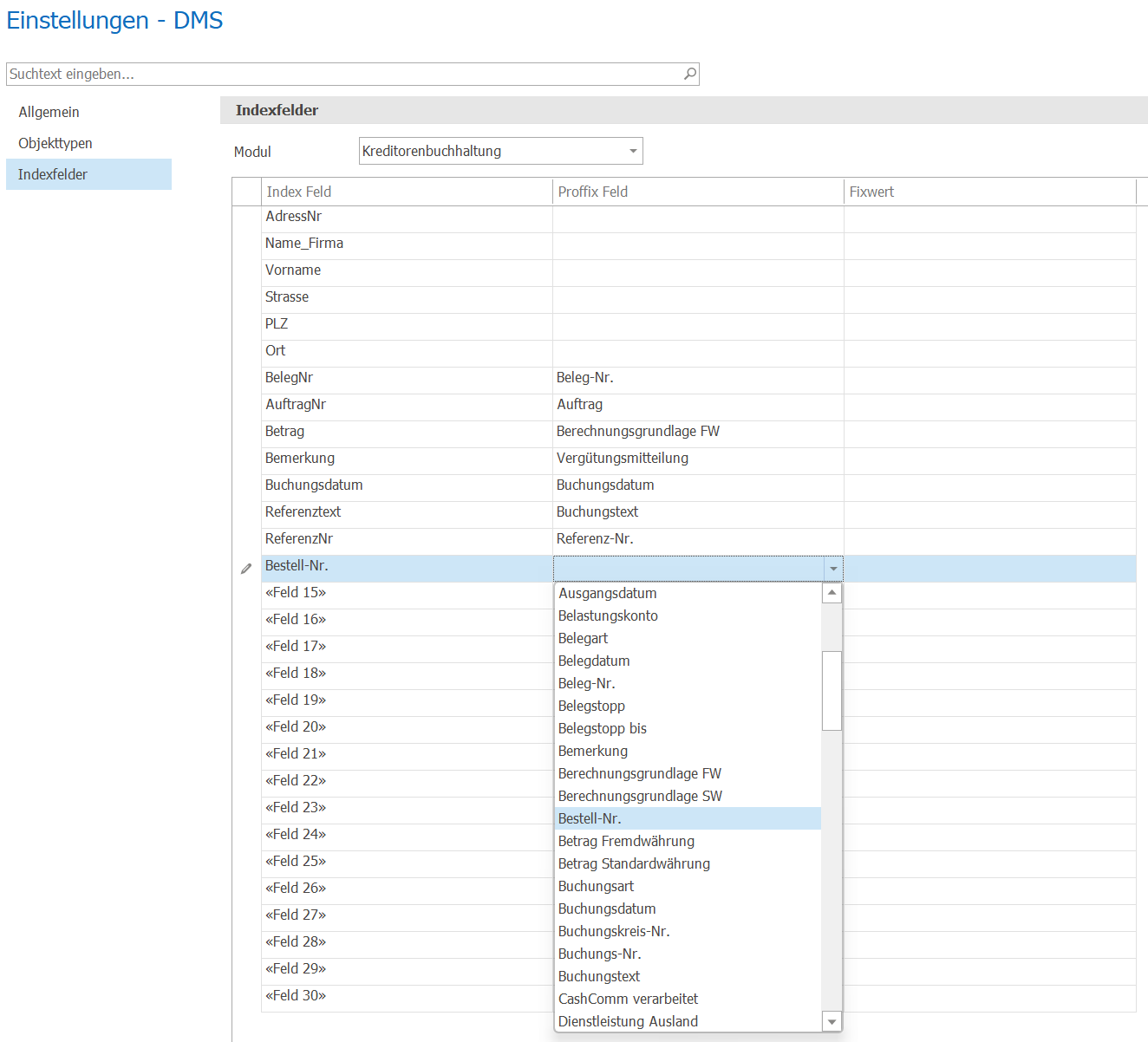The image size is (1148, 1042).
Task: Click the dropdown list scrollbar thumb
Action: point(832,691)
